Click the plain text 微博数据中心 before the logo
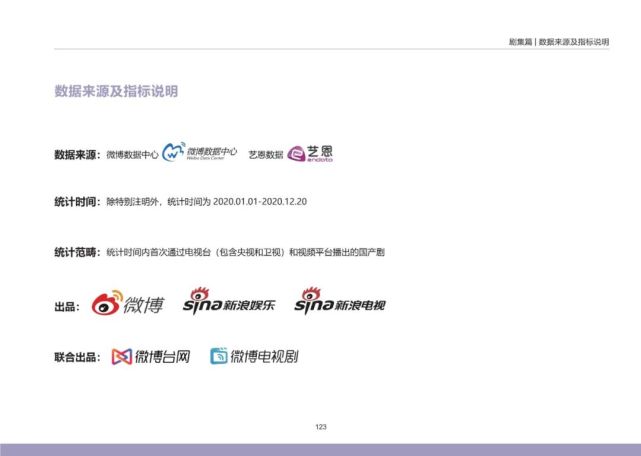This screenshot has width=641, height=456. [132, 155]
